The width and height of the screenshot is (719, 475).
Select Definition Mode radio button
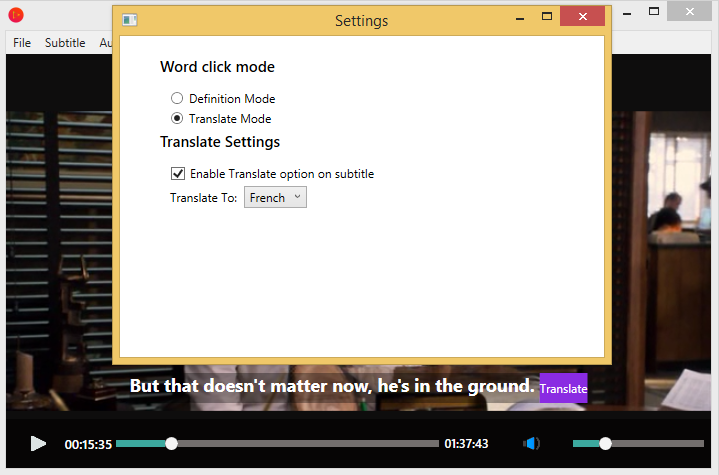177,99
